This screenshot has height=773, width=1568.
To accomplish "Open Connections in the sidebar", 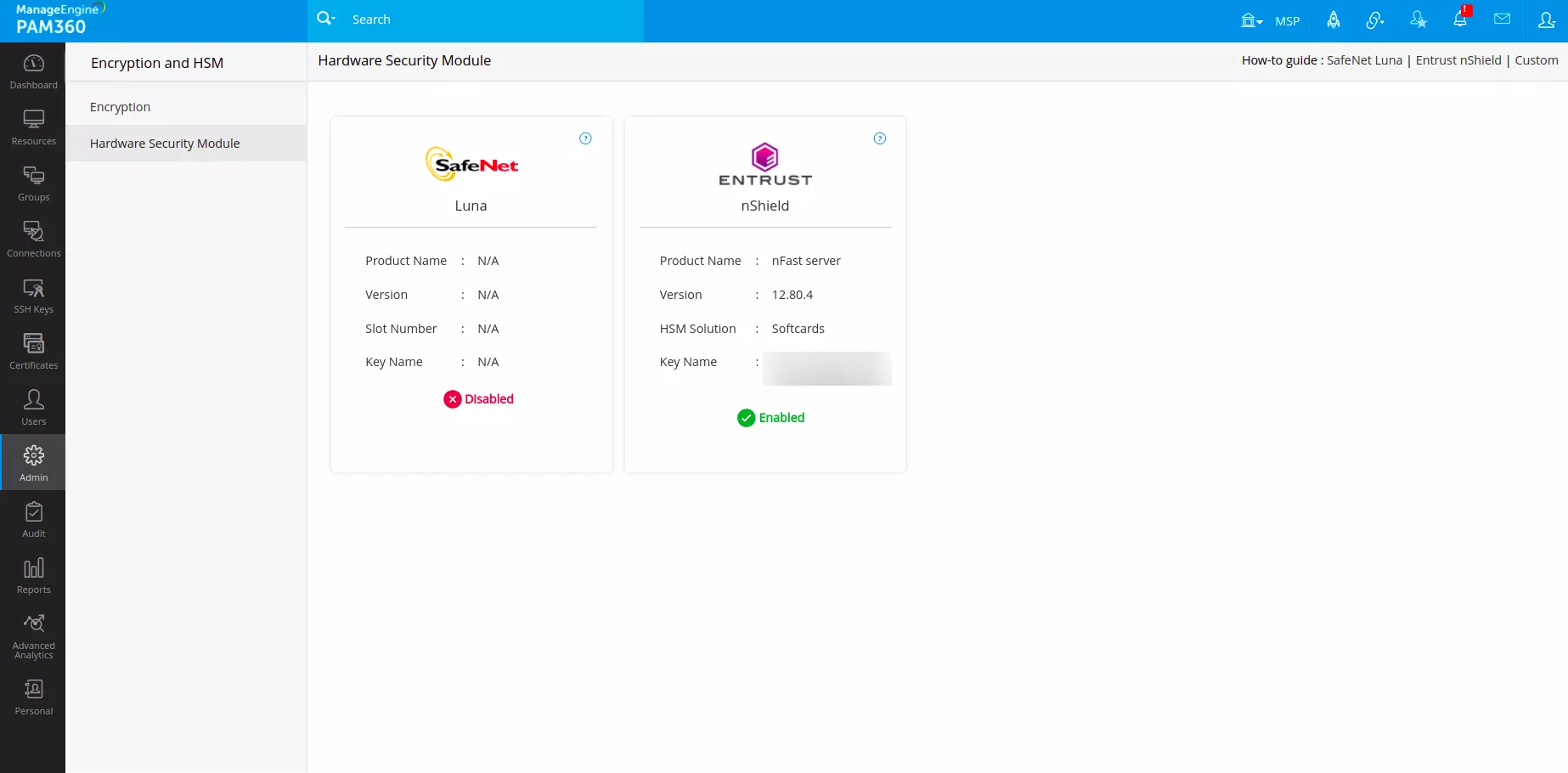I will (33, 240).
